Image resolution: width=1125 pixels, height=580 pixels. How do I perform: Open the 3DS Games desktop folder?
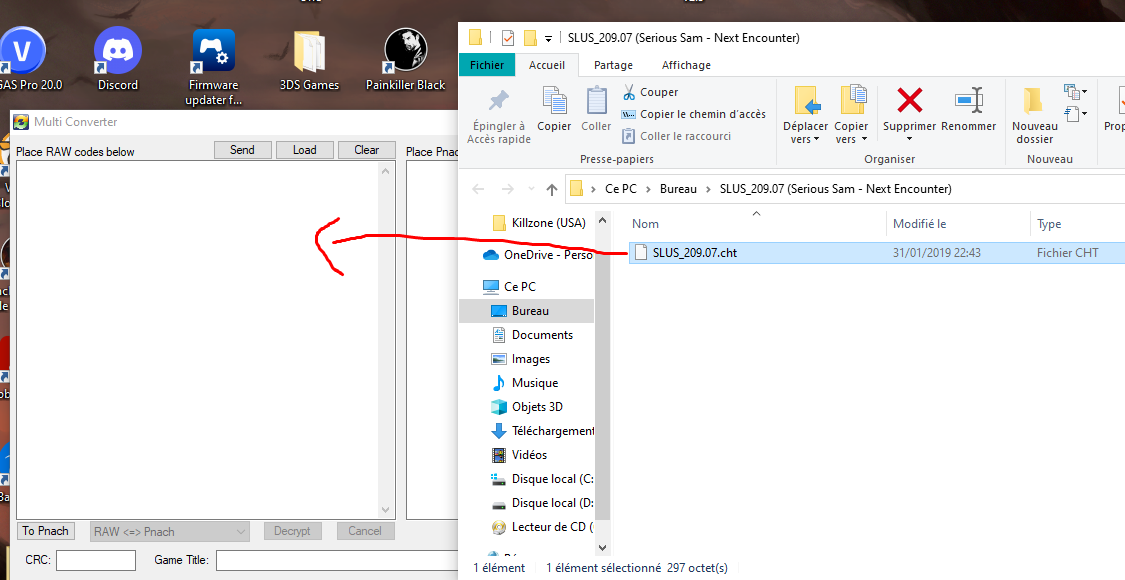(309, 60)
